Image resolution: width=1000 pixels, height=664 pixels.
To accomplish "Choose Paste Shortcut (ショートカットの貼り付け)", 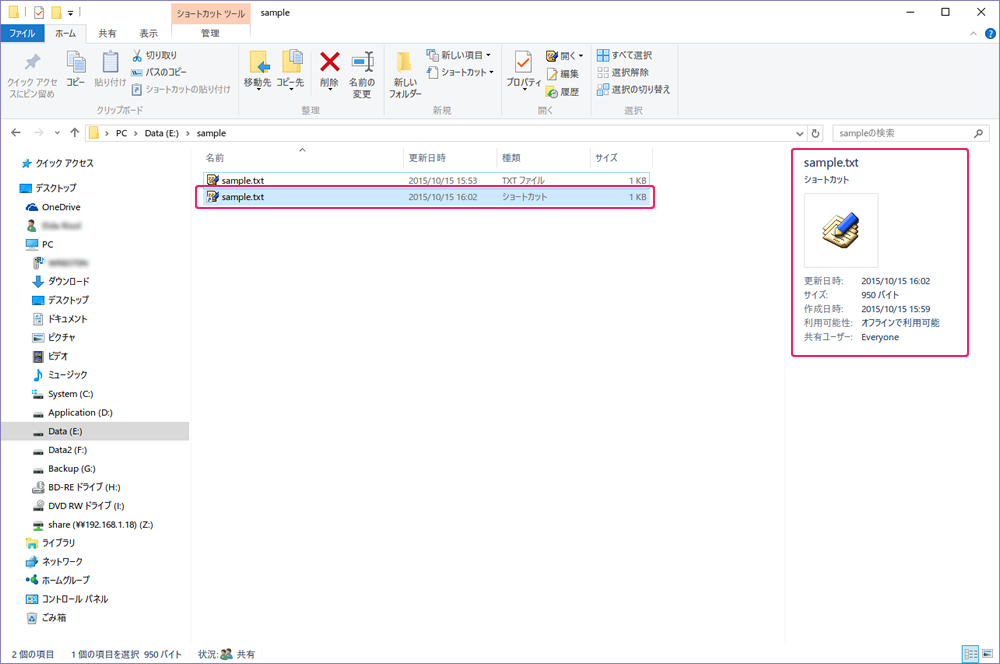I will click(181, 89).
